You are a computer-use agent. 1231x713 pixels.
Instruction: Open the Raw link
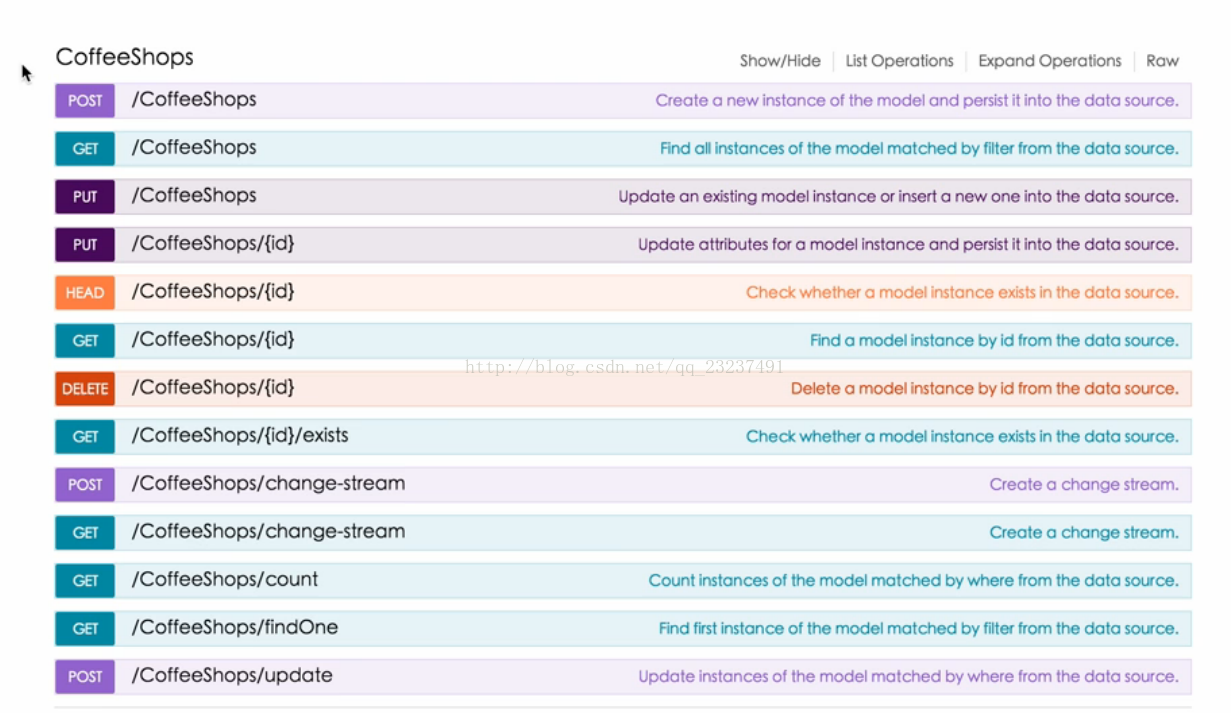pos(1162,61)
